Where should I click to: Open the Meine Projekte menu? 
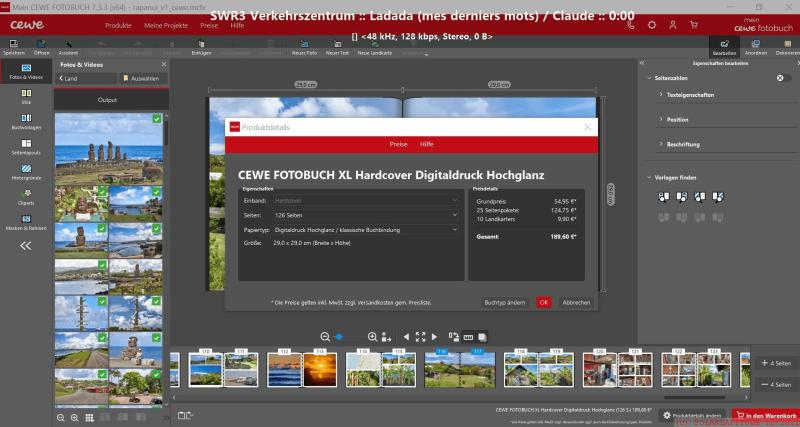[166, 26]
